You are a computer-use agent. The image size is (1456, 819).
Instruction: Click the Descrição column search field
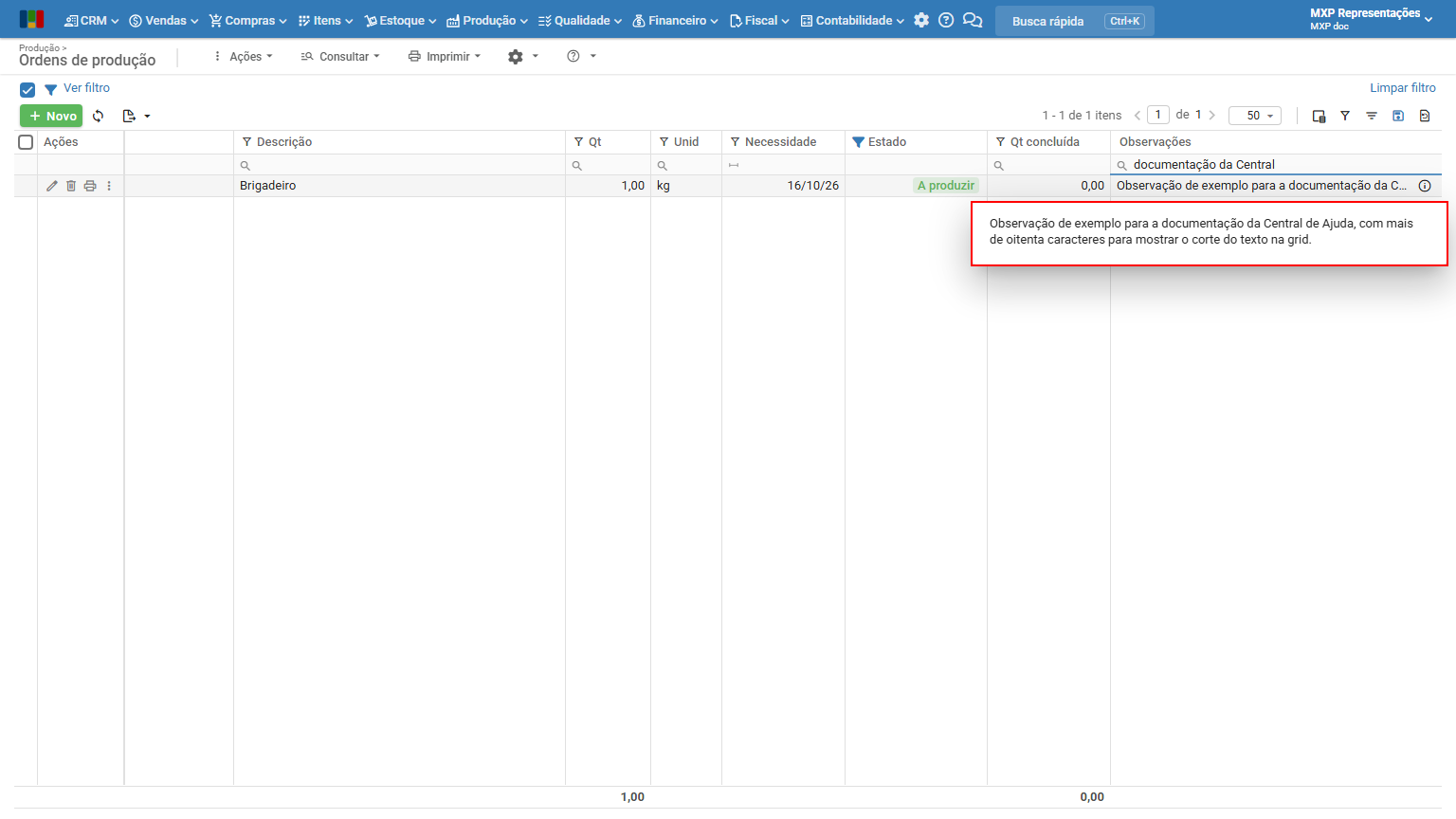tap(399, 165)
